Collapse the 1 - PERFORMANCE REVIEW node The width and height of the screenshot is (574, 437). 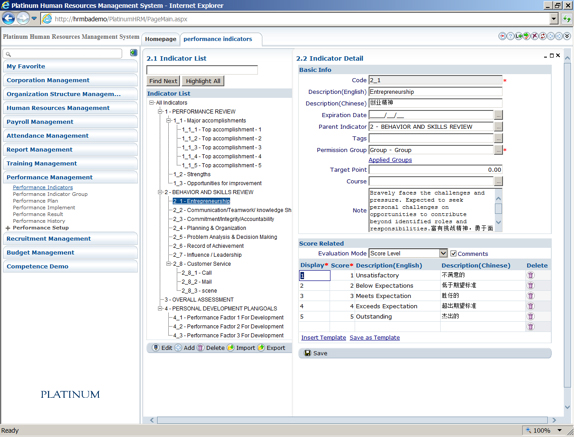tap(160, 112)
